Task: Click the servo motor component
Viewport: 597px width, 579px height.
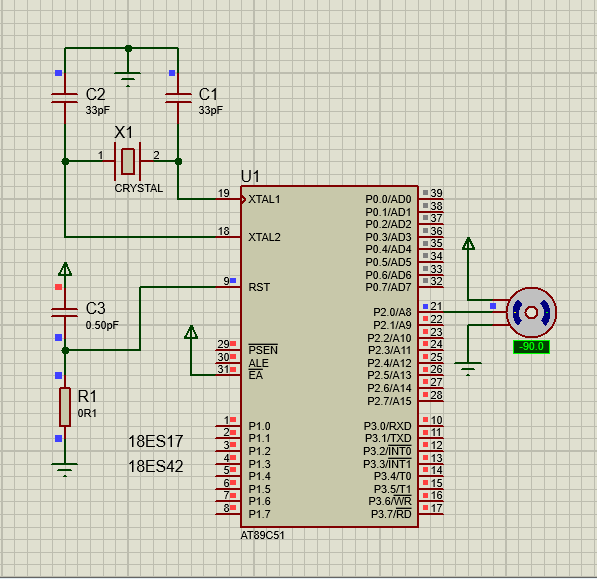Action: 531,313
